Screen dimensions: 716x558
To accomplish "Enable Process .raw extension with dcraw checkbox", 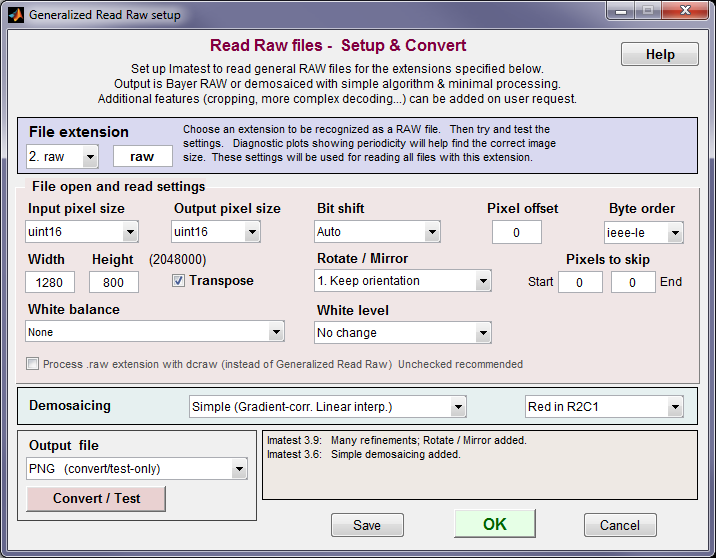I will point(32,364).
